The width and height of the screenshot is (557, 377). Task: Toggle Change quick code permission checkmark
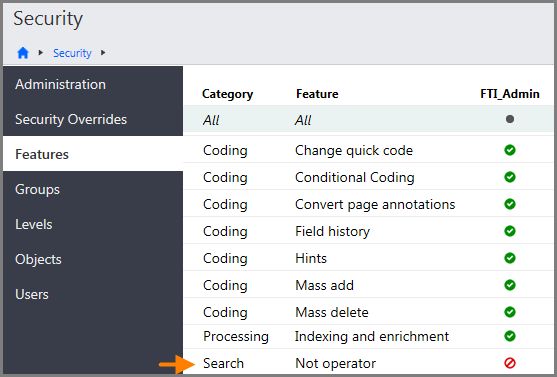(510, 150)
